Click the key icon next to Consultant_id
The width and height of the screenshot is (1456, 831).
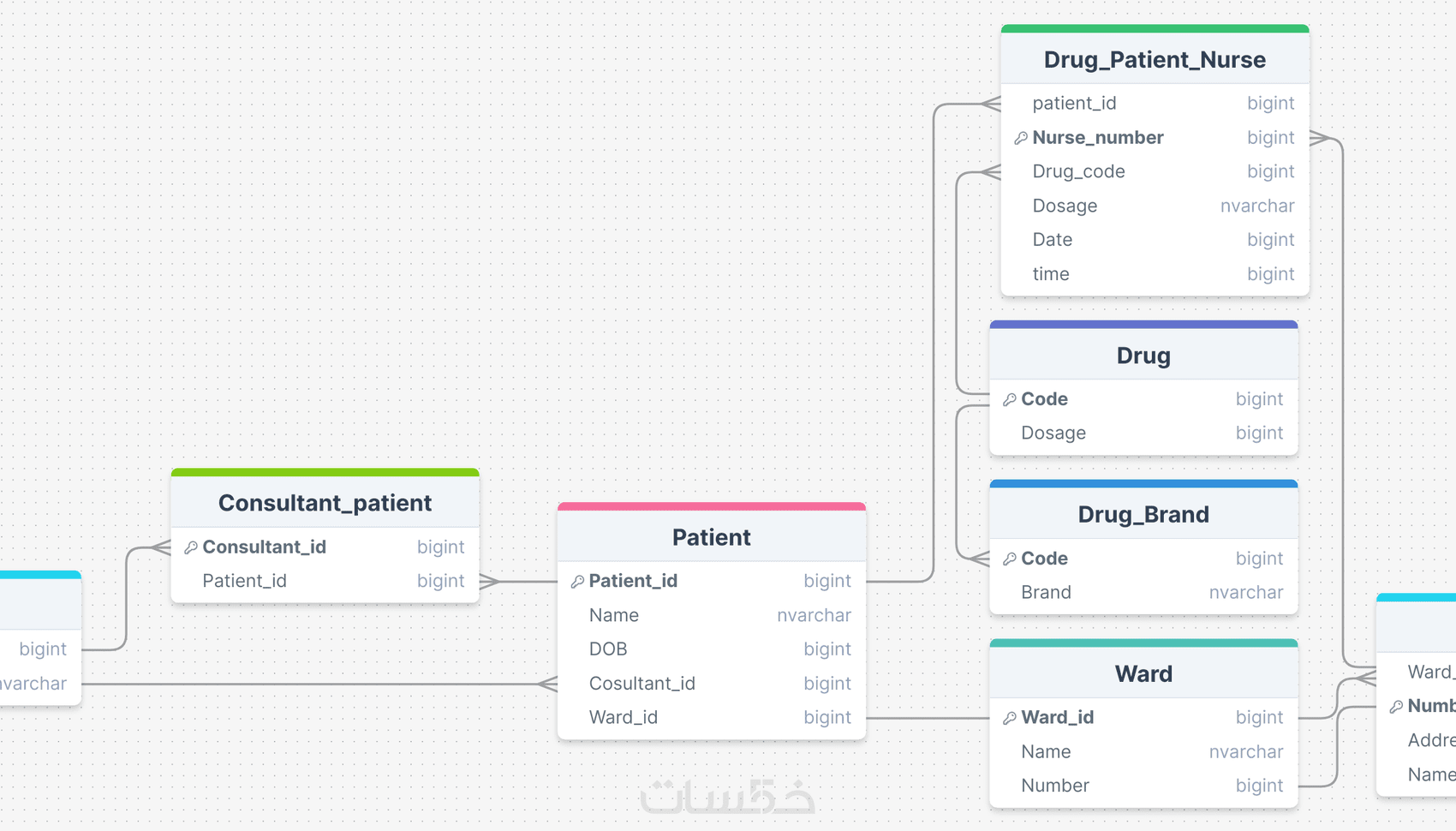click(x=191, y=547)
